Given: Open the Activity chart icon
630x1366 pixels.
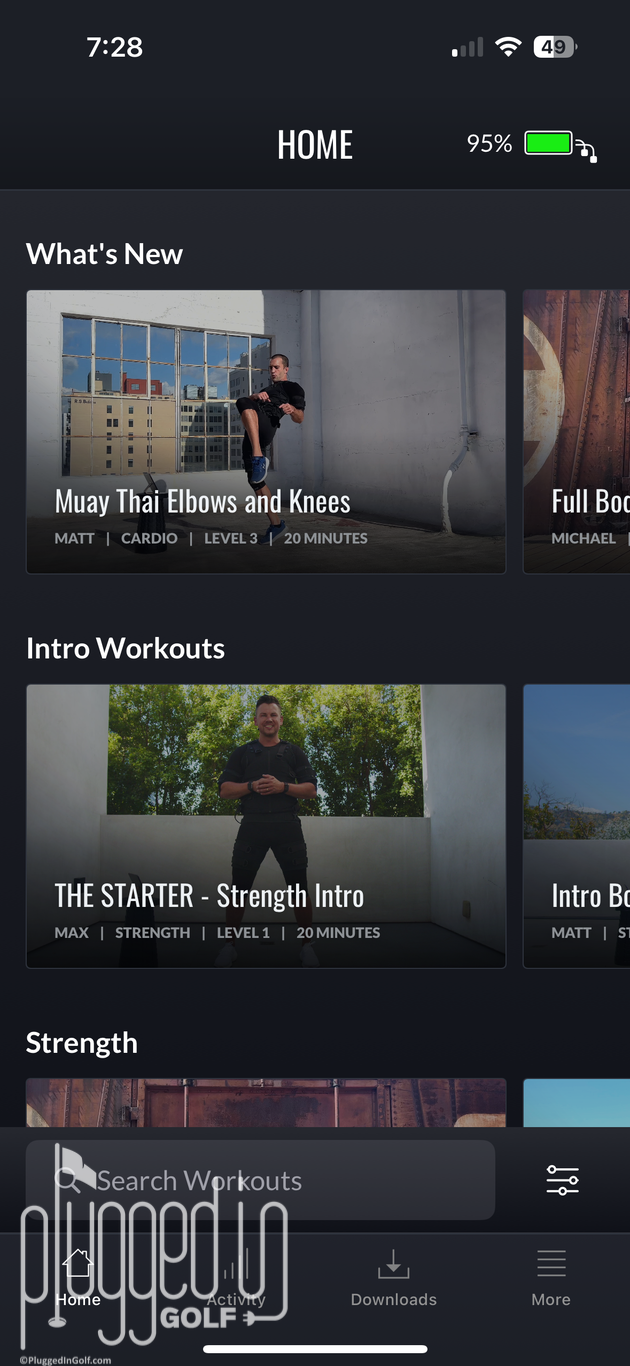Looking at the screenshot, I should [236, 1266].
